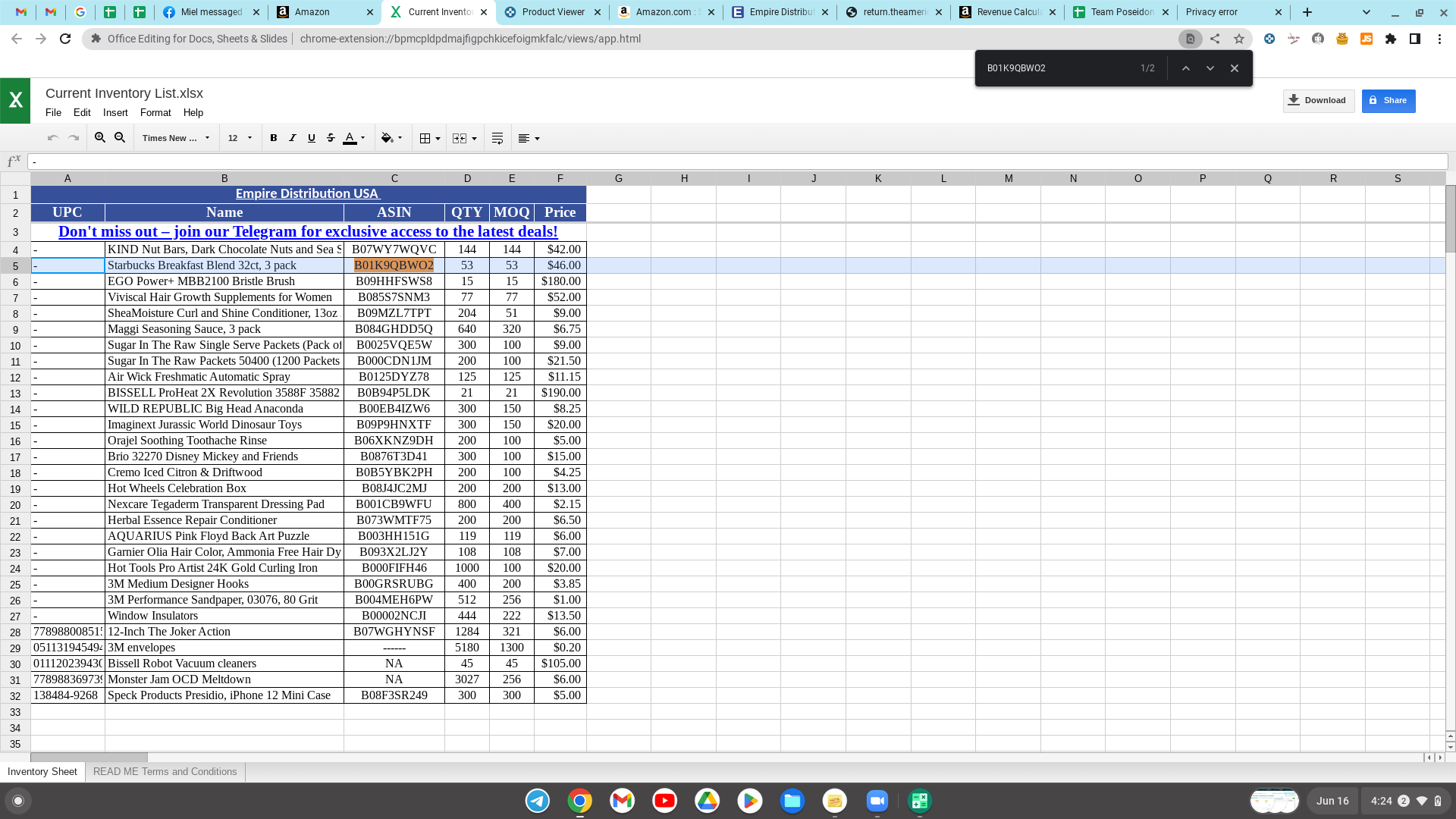This screenshot has width=1456, height=819.
Task: Expand the tab search chevron
Action: pos(1367,12)
